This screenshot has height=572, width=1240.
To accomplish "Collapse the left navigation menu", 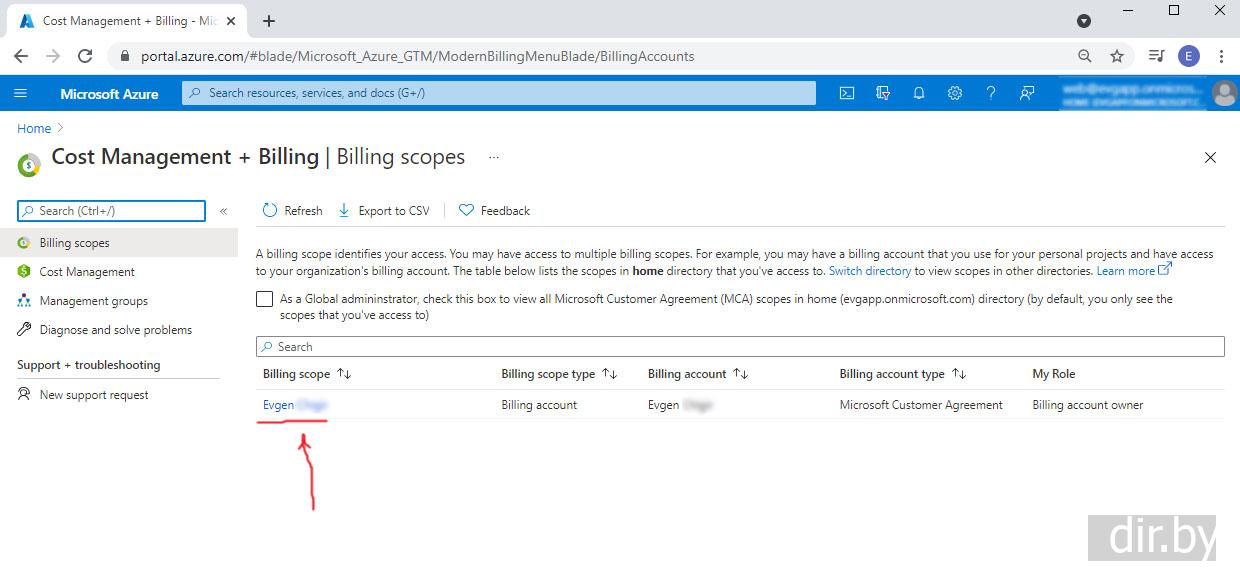I will [223, 211].
